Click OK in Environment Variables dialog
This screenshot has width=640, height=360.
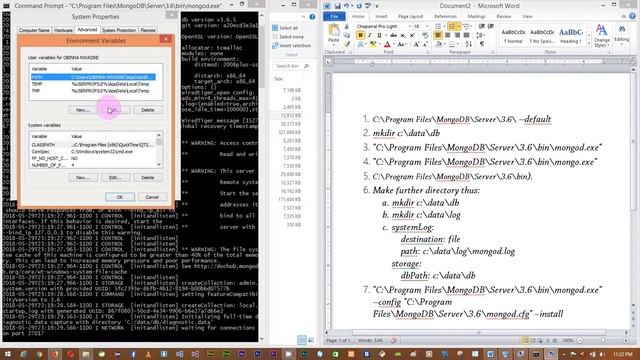(x=120, y=197)
